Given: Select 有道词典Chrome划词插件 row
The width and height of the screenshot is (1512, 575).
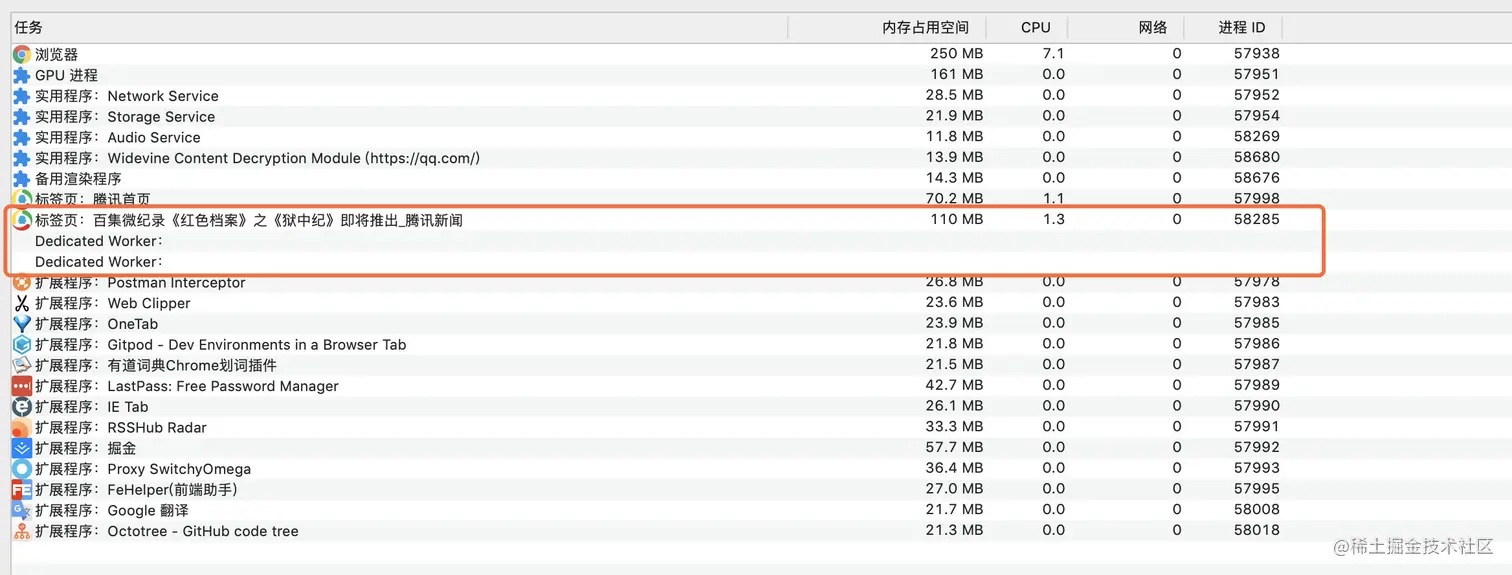Looking at the screenshot, I should click(x=156, y=365).
